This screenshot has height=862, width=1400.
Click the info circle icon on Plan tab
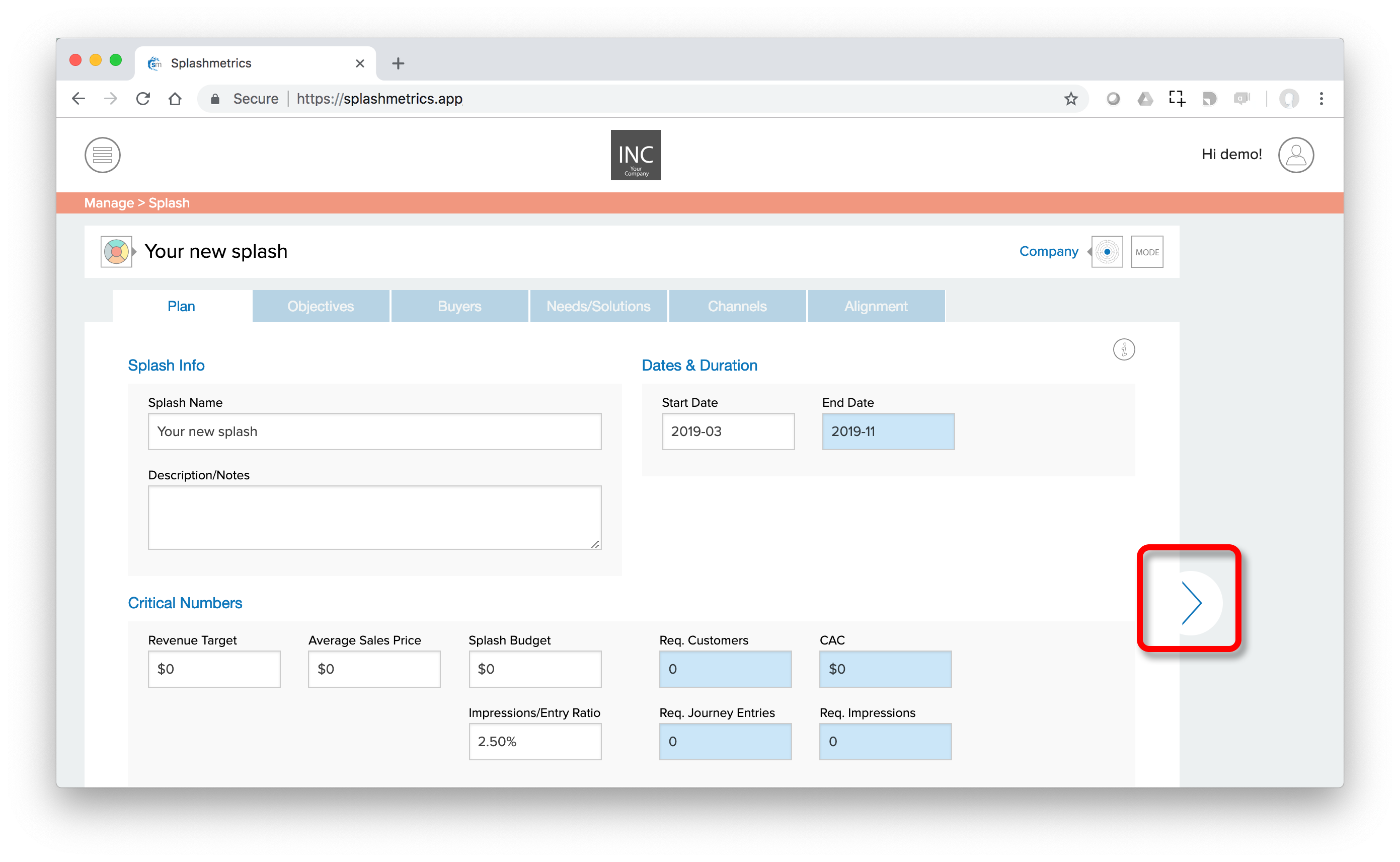coord(1124,350)
